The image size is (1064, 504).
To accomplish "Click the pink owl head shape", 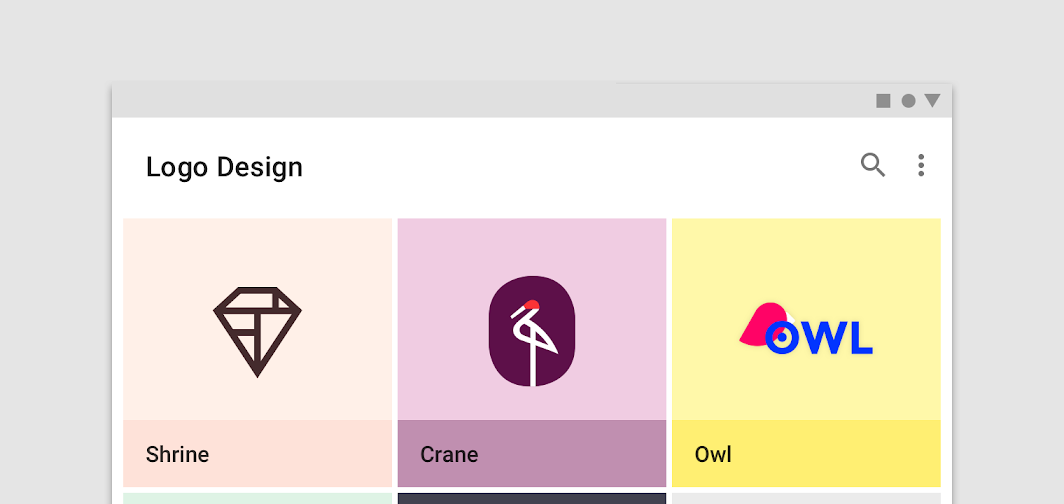I will (761, 324).
